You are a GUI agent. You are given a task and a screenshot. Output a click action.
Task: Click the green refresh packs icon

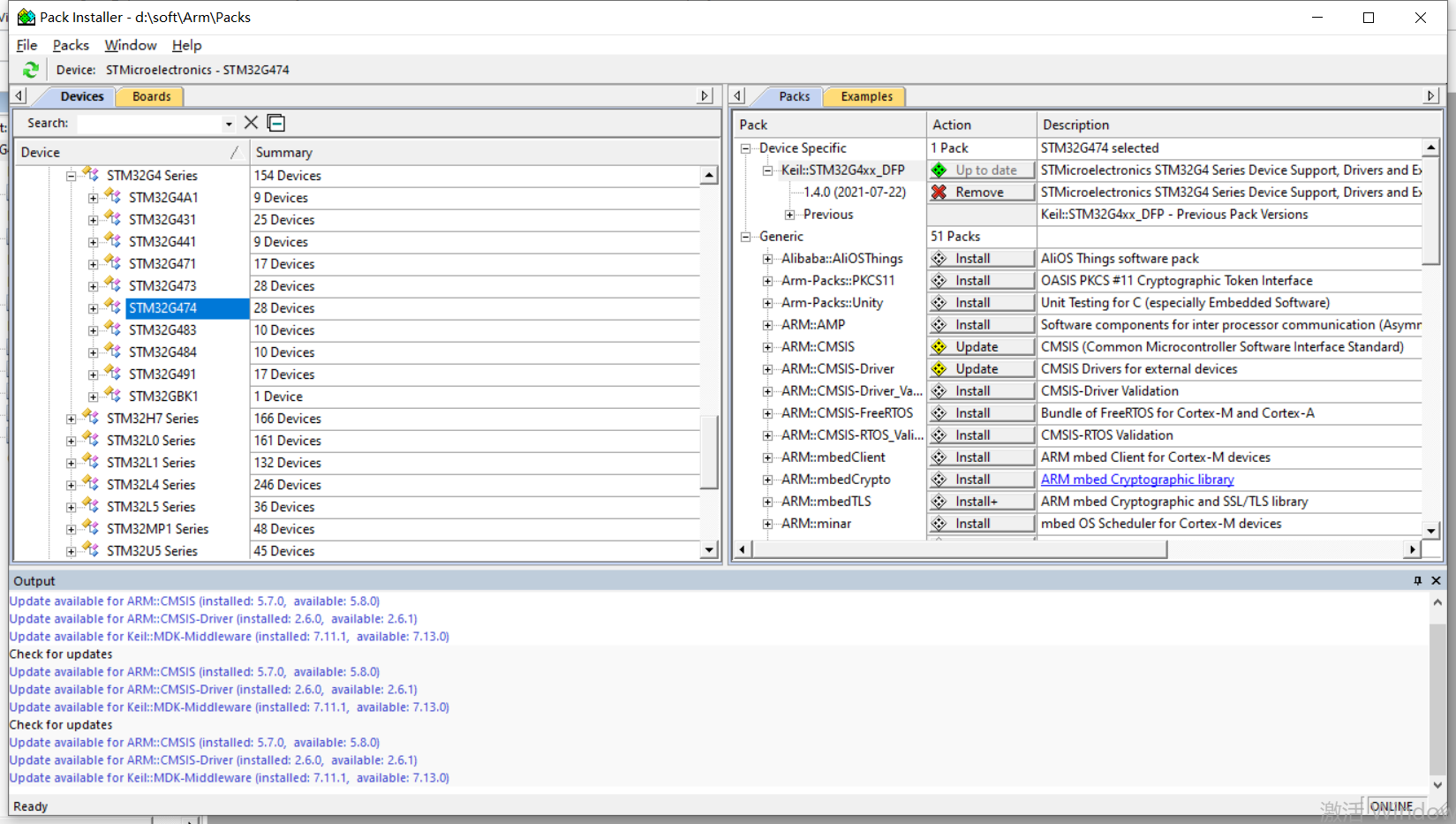[x=31, y=70]
